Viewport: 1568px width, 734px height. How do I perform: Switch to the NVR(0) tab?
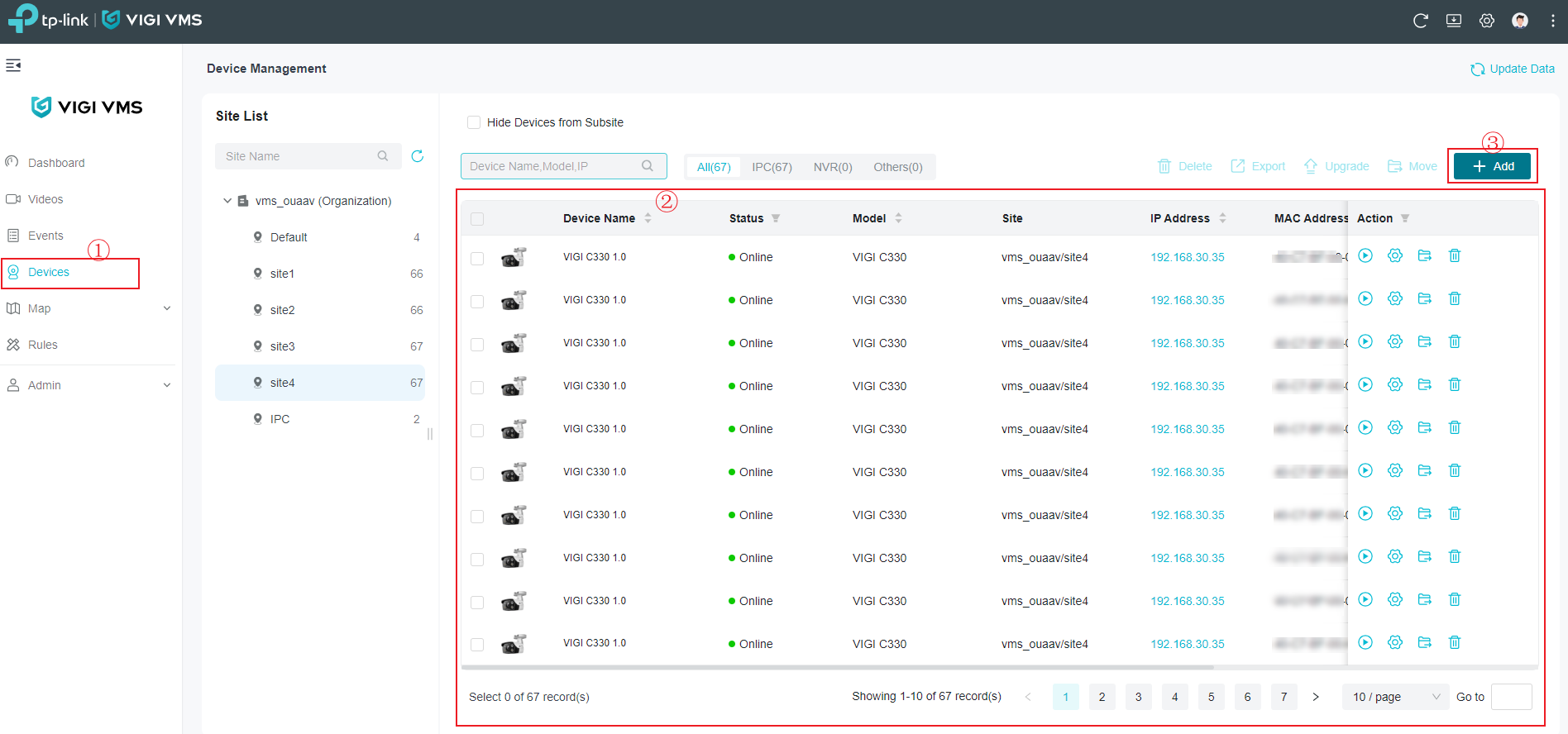833,167
